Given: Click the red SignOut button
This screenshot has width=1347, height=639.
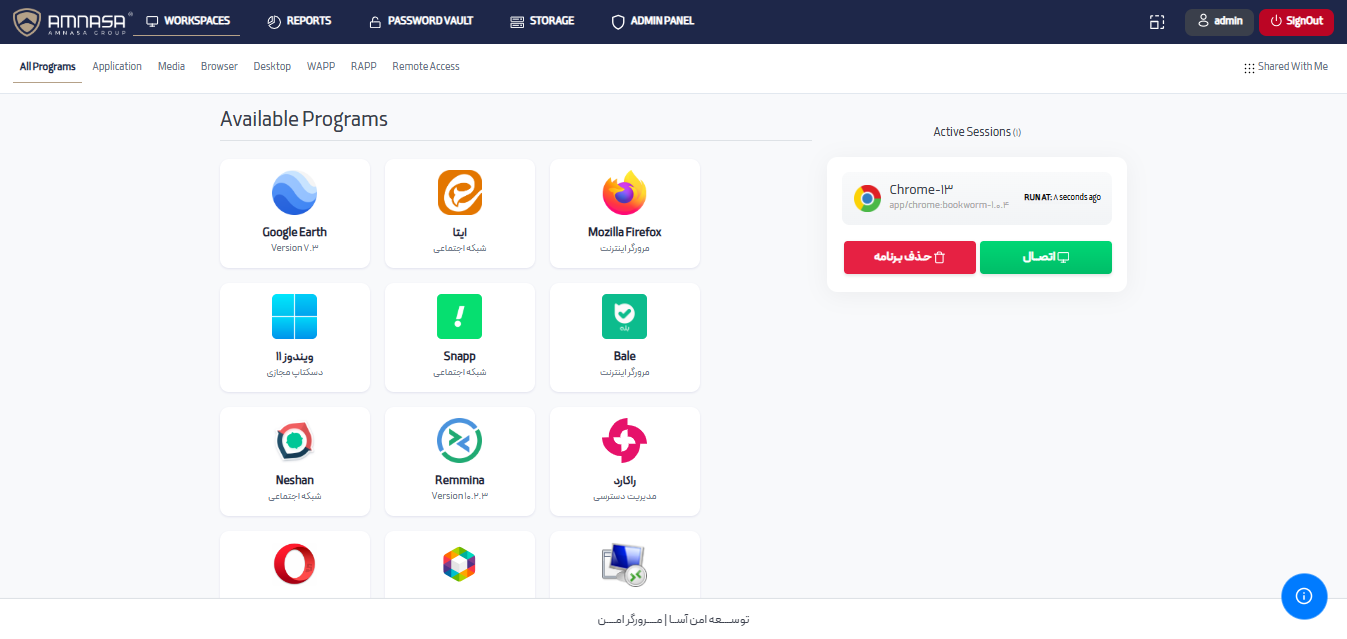Looking at the screenshot, I should point(1296,22).
